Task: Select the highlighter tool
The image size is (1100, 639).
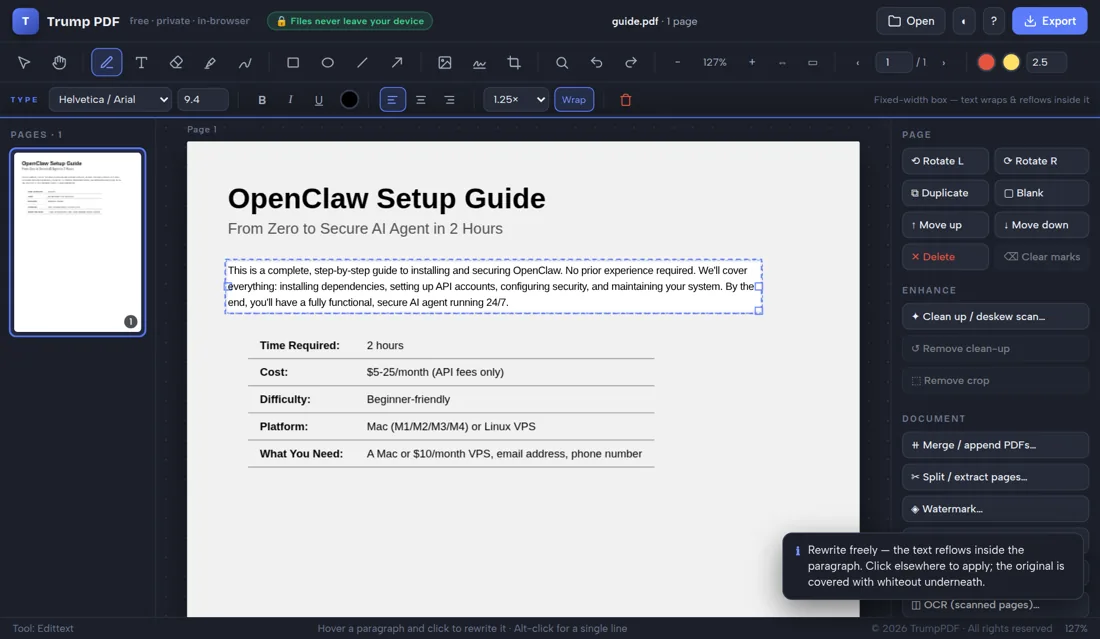Action: click(x=210, y=62)
